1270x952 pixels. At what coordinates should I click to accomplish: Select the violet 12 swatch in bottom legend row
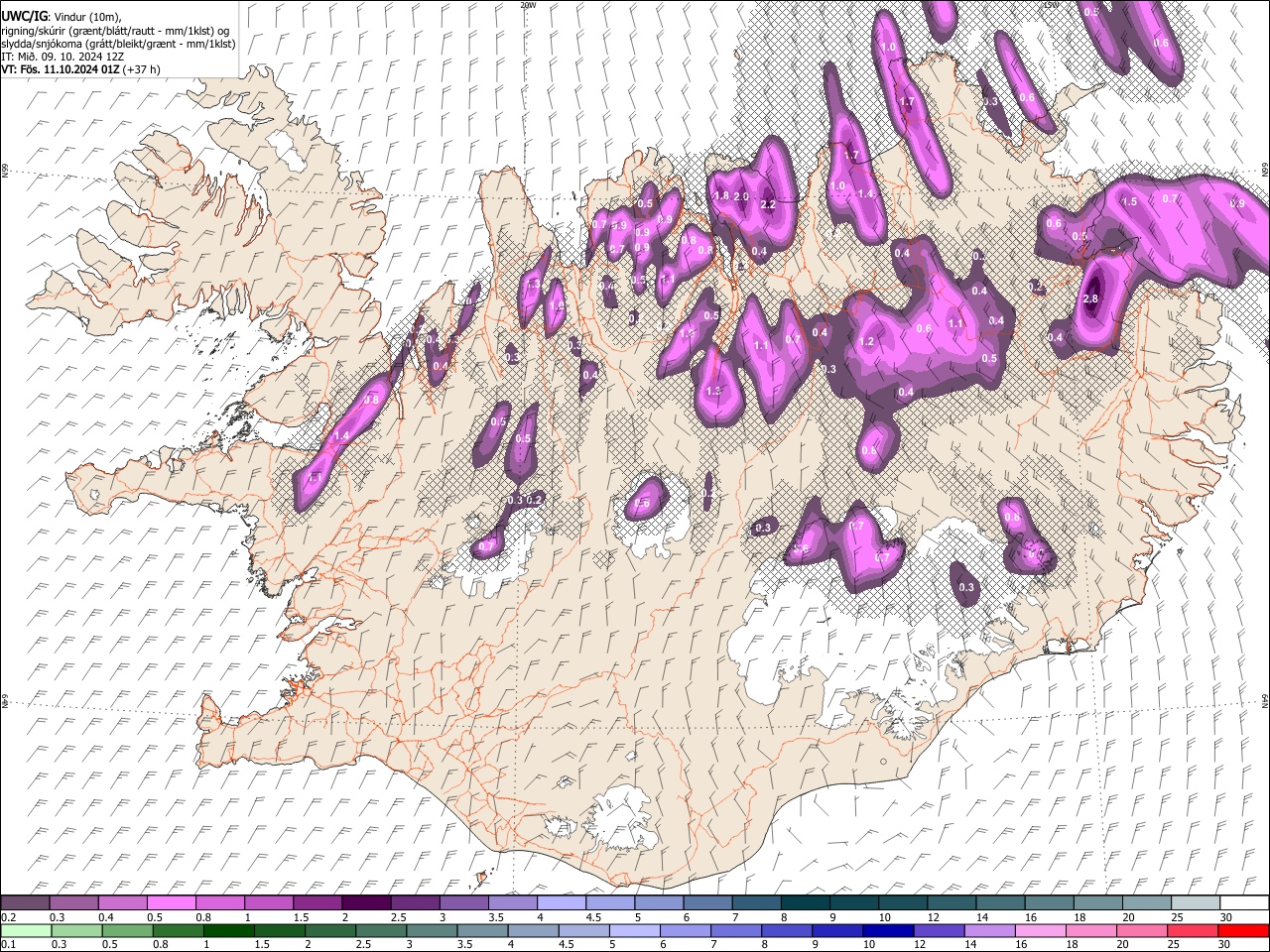(x=939, y=930)
